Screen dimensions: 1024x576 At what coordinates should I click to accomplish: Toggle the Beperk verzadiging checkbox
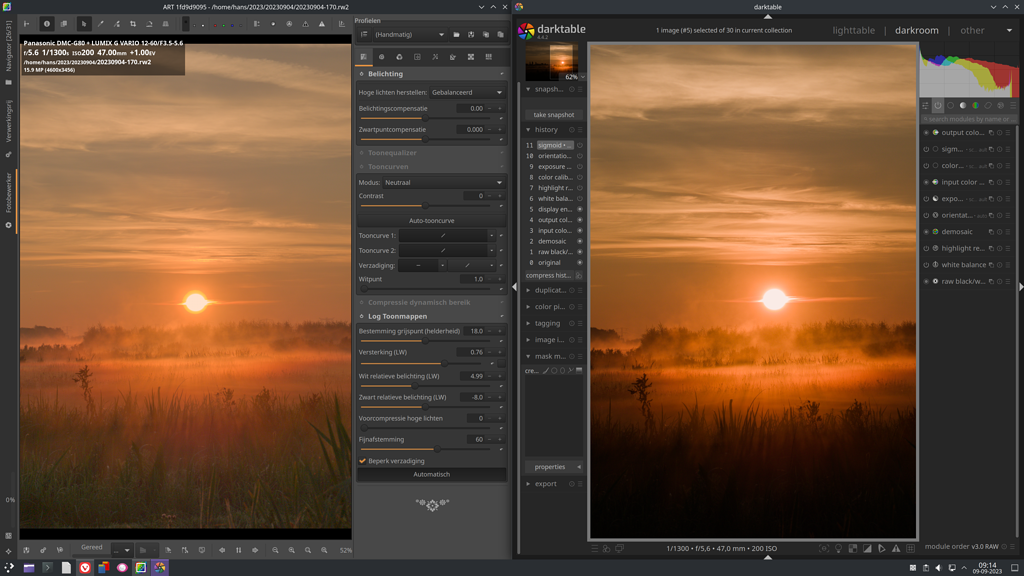point(362,460)
